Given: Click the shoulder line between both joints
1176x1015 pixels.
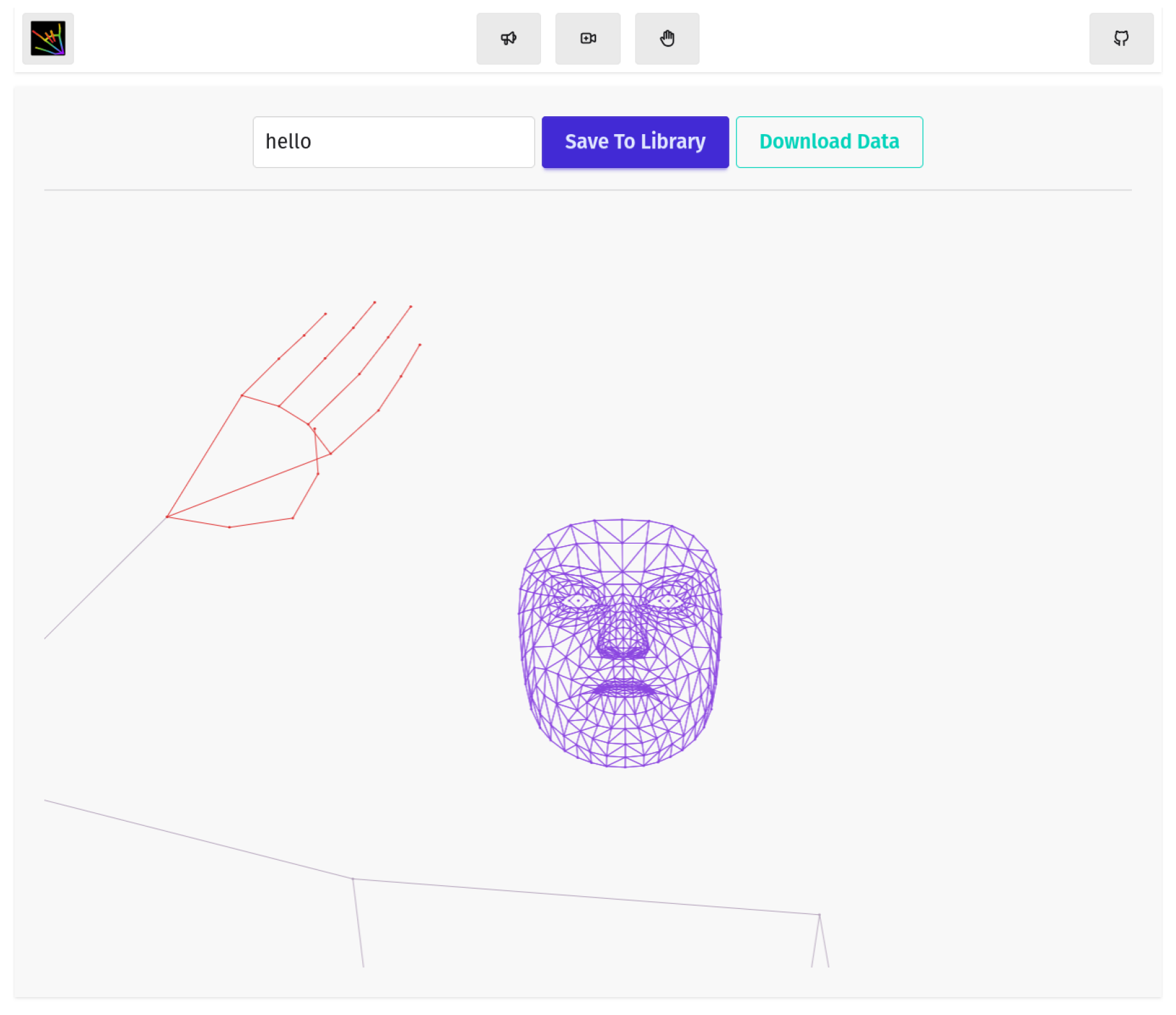Looking at the screenshot, I should point(586,897).
